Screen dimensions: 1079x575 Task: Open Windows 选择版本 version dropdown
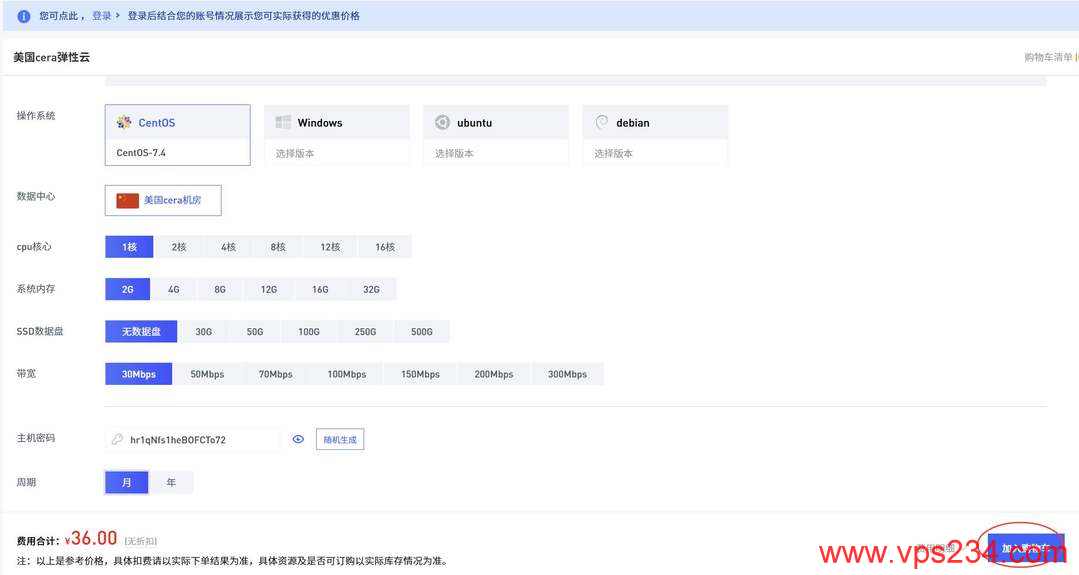[x=336, y=153]
